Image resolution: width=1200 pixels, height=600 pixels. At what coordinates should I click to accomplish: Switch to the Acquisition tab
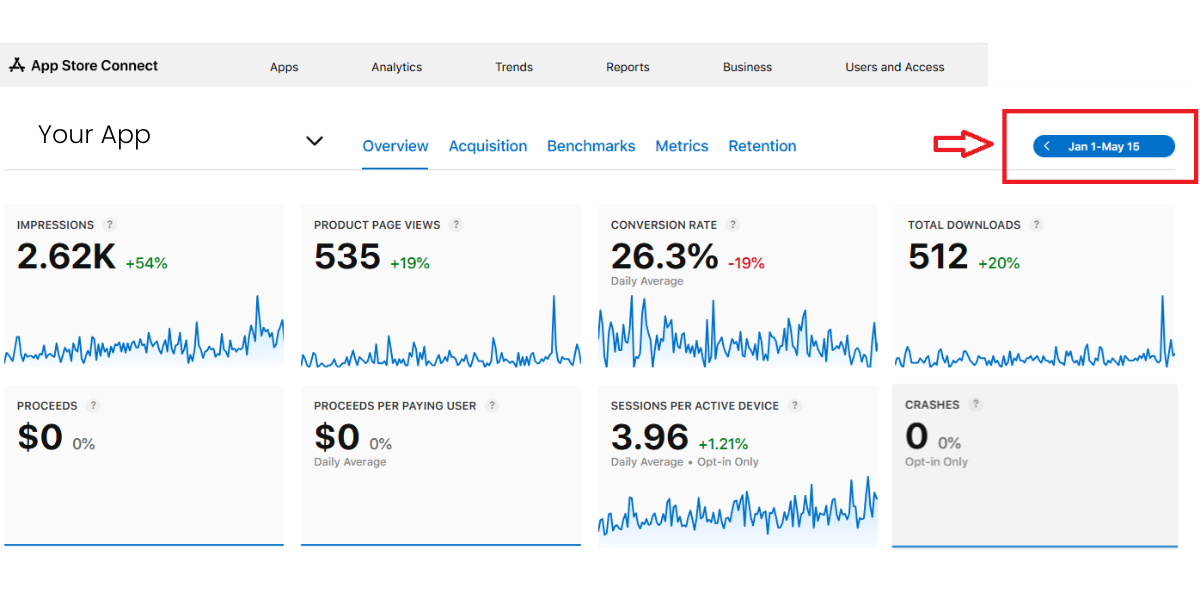point(488,146)
